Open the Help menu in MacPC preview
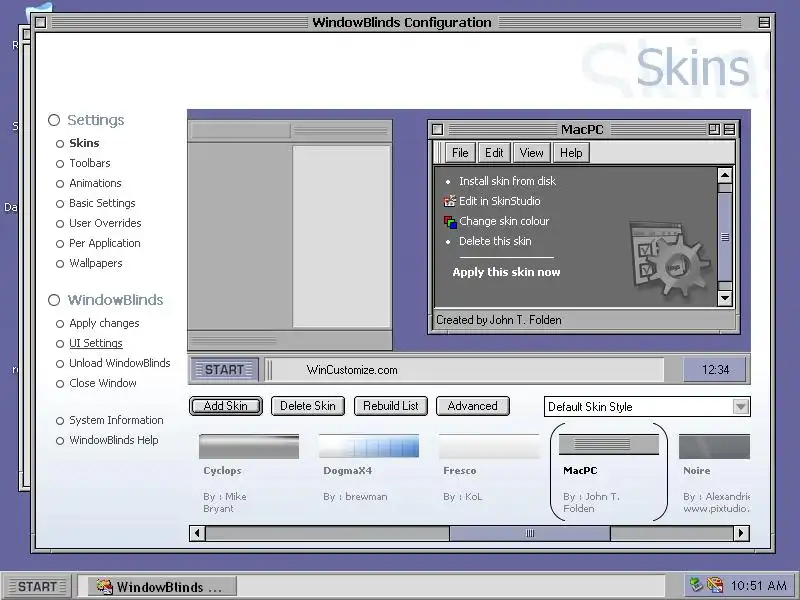The width and height of the screenshot is (800, 600). click(571, 153)
